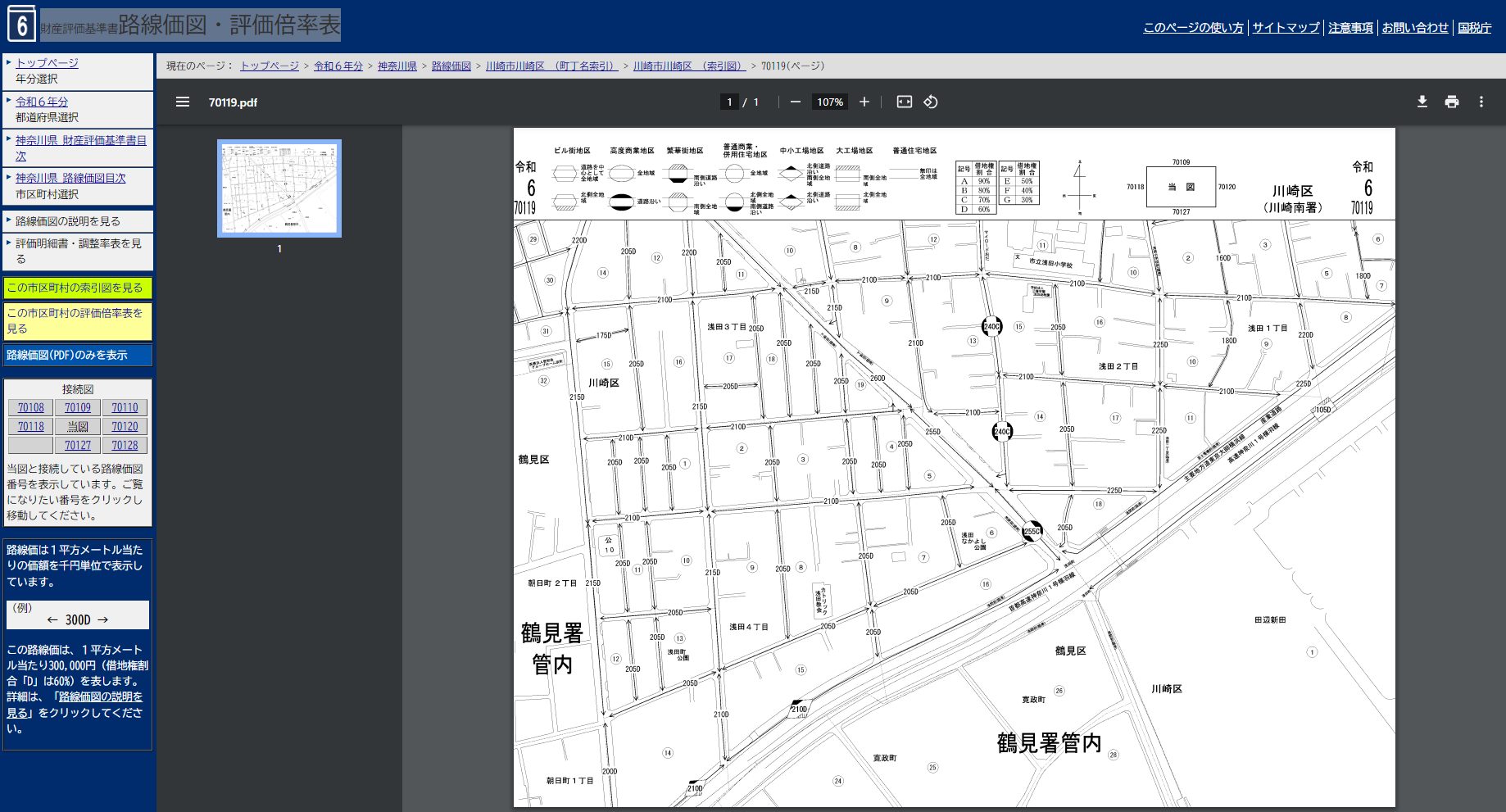Click 神奈川県 in the breadcrumb

(397, 66)
